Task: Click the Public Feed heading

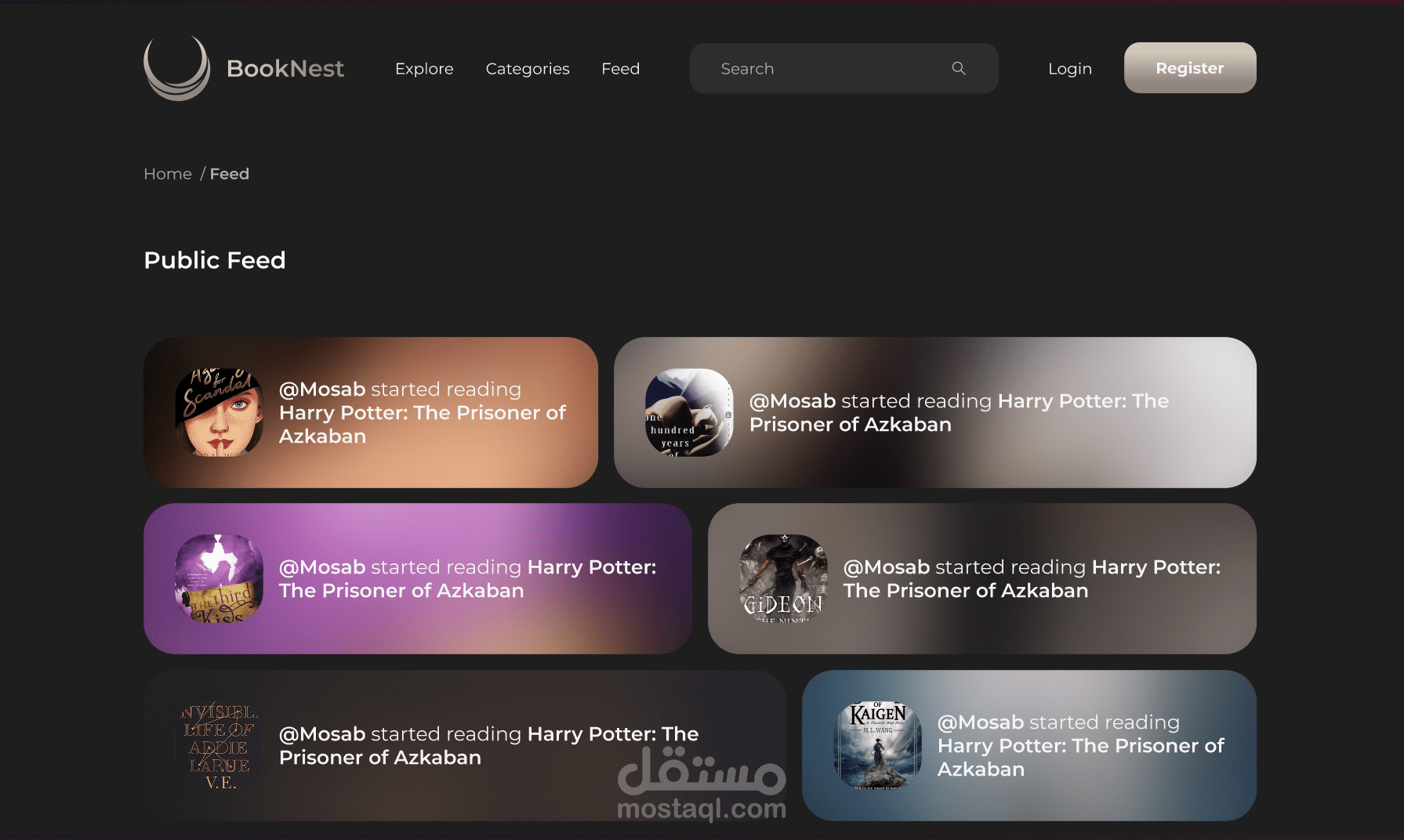Action: (x=215, y=260)
